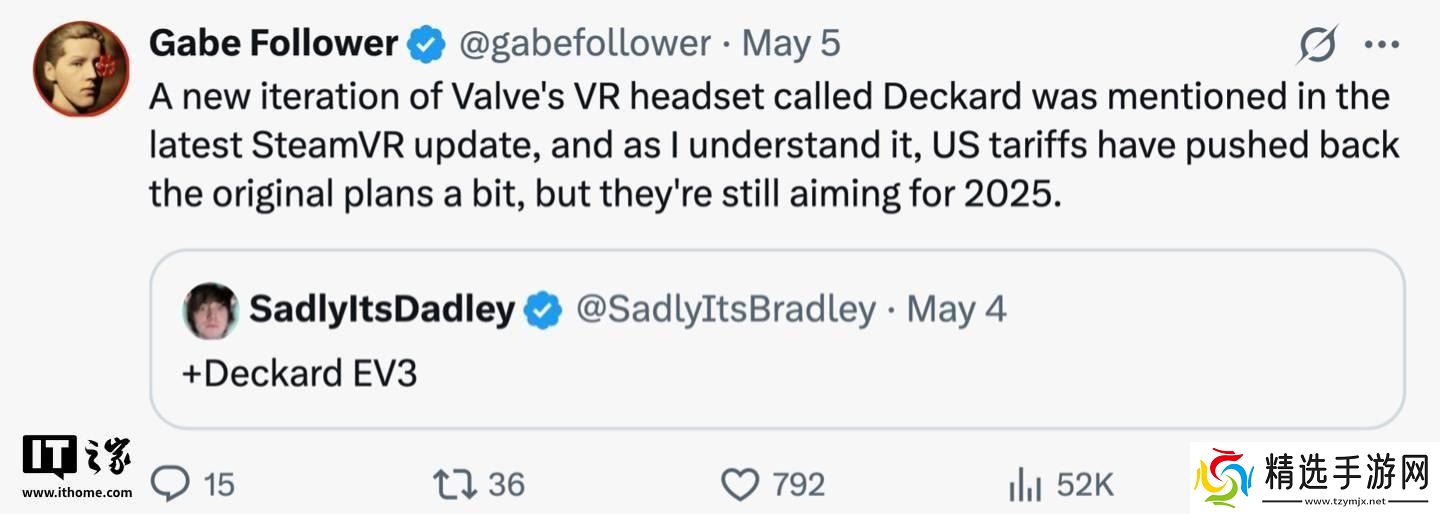The height and width of the screenshot is (514, 1440).
Task: Click the IT之家 ithome.com logo
Action: point(76,467)
